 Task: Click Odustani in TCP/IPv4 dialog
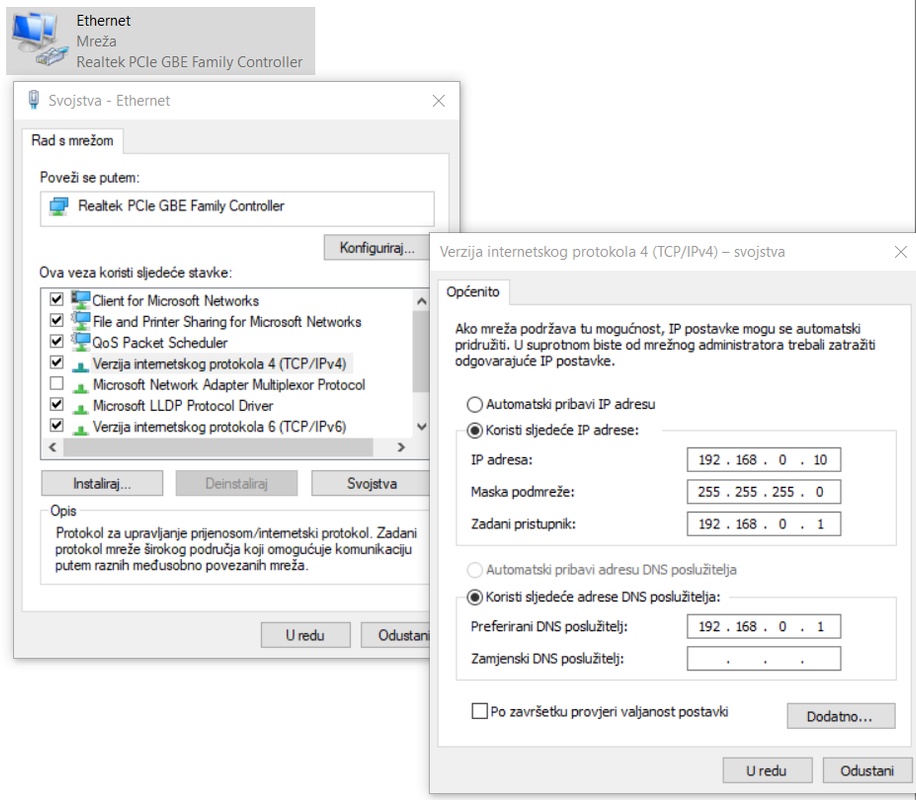(868, 771)
